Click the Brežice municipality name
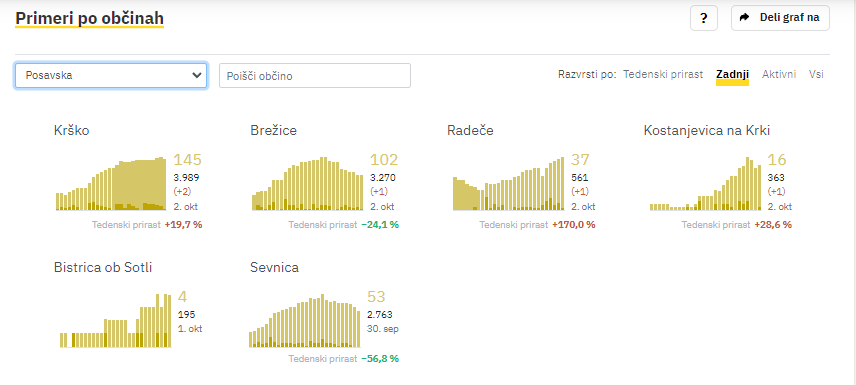856x385 pixels. click(274, 131)
